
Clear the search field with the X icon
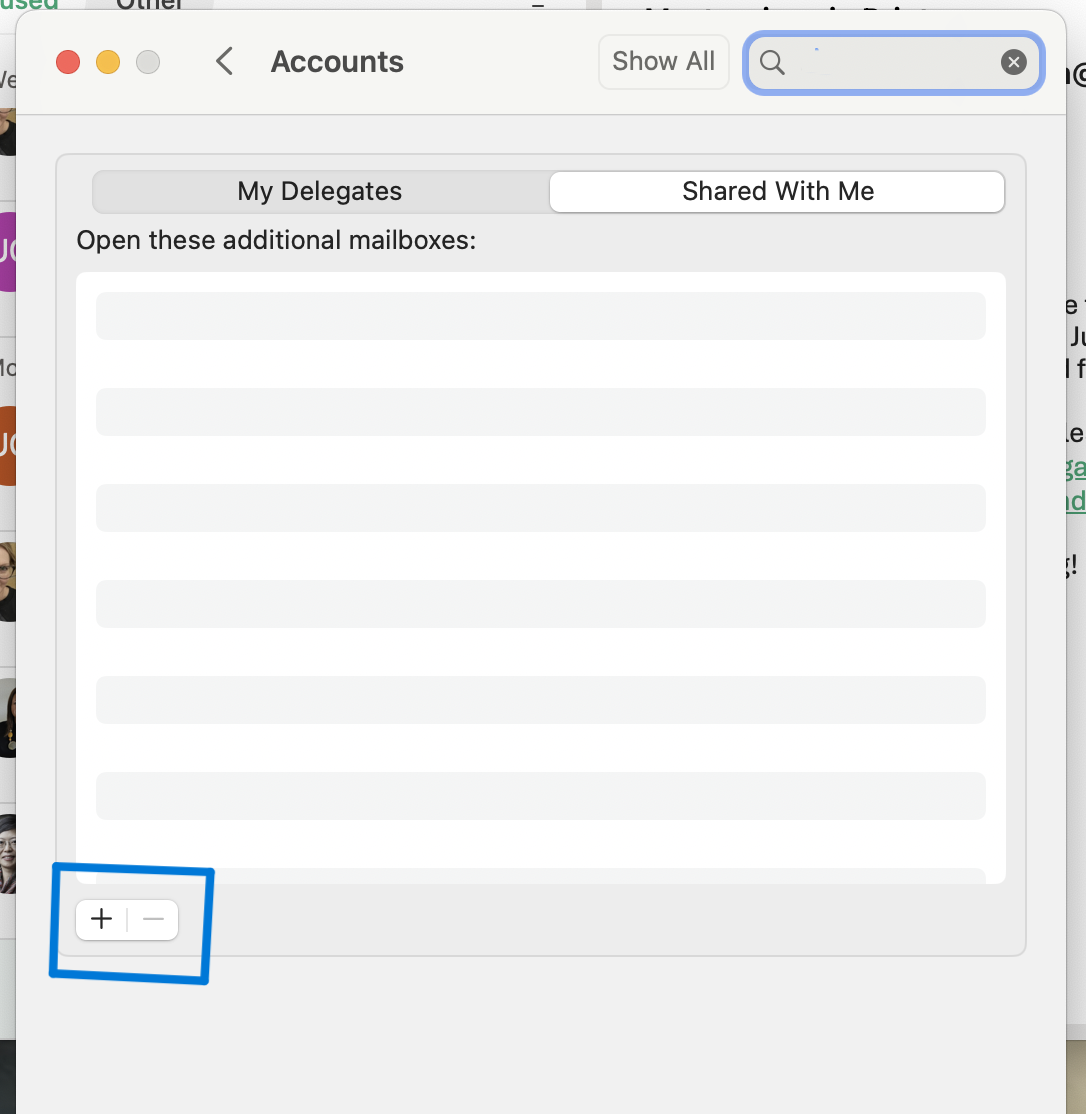[1014, 63]
